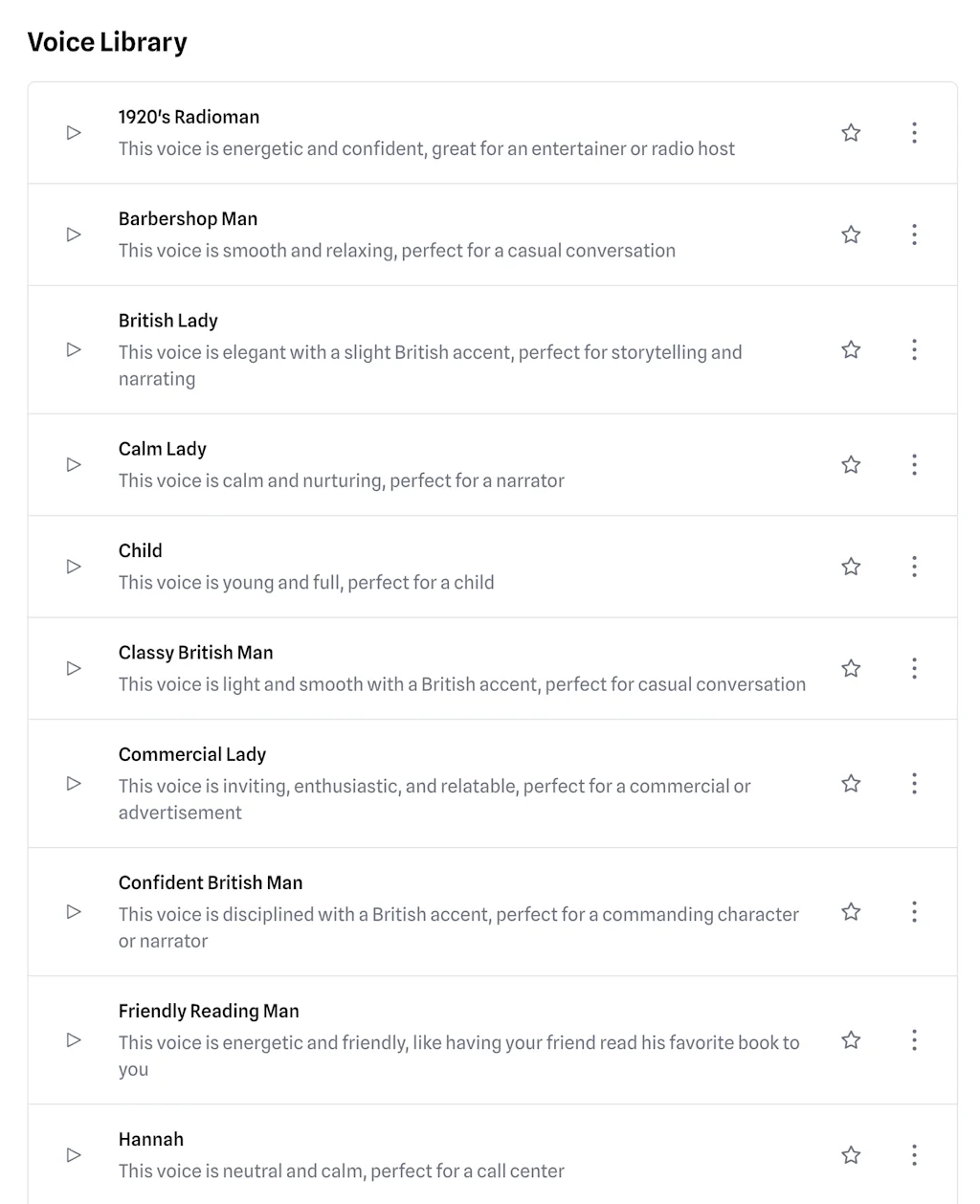
Task: Star the Friendly Reading Man voice
Action: 851,1040
